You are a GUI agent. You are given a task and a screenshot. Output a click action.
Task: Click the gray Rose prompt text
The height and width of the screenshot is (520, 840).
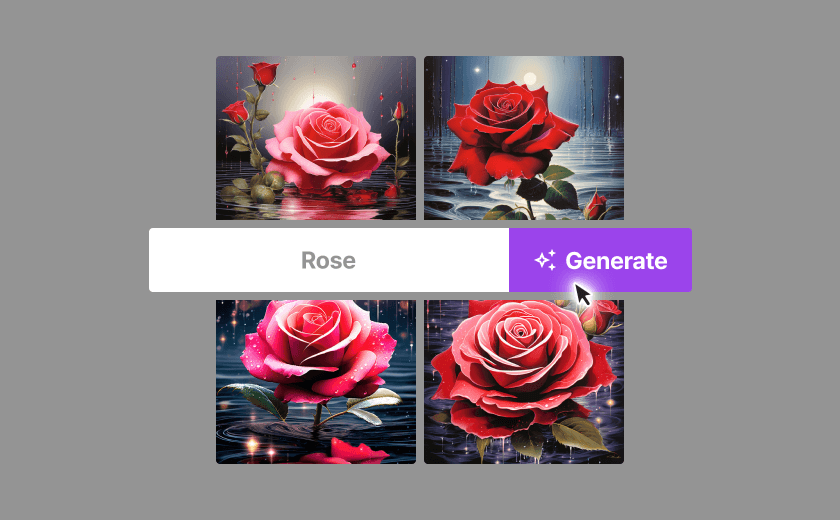pyautogui.click(x=328, y=261)
